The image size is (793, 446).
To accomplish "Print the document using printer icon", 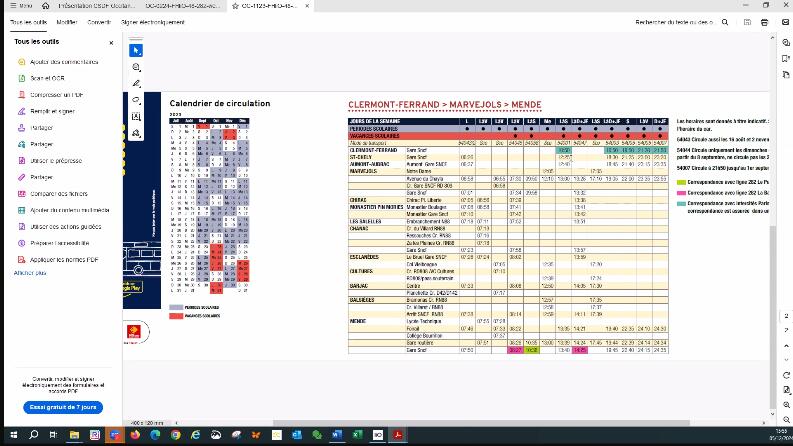I will click(764, 22).
